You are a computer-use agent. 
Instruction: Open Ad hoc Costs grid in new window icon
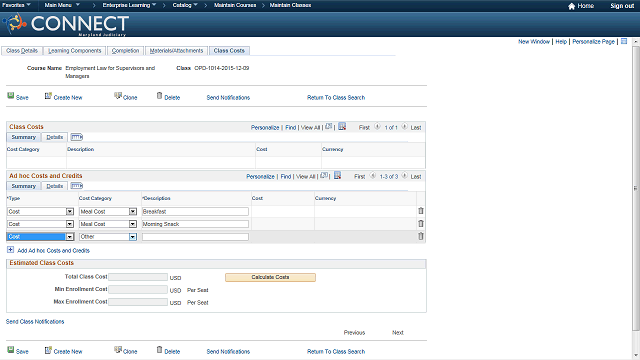coord(324,176)
